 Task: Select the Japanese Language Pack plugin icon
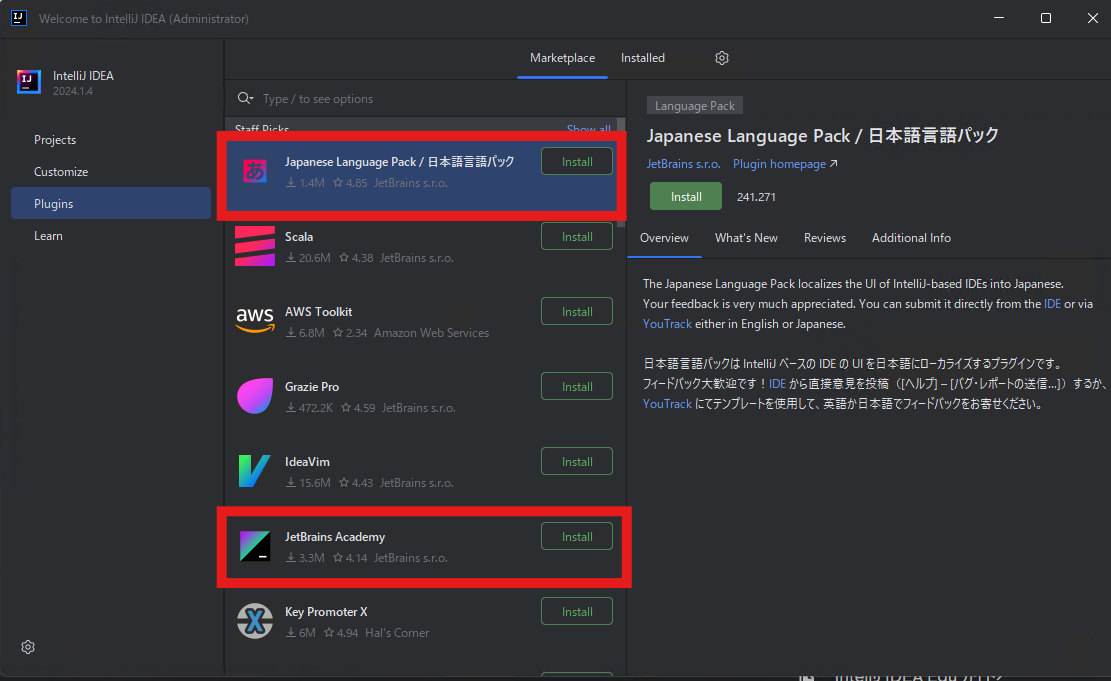(255, 170)
